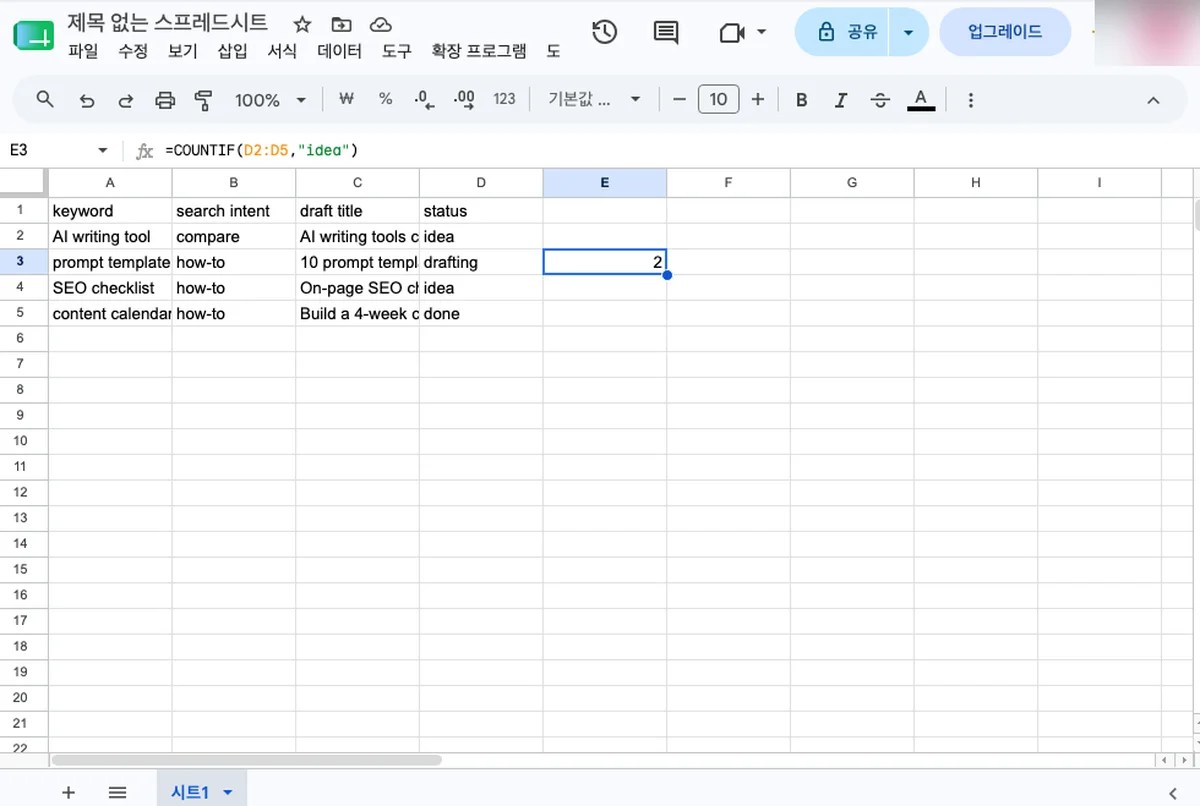This screenshot has height=806, width=1200.
Task: Collapse the header with the chevron
Action: [x=1153, y=100]
